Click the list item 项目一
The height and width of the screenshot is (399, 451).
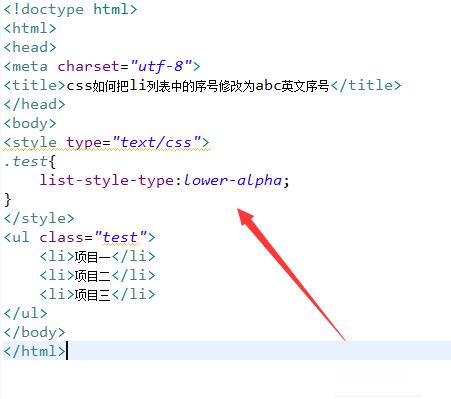click(x=98, y=256)
